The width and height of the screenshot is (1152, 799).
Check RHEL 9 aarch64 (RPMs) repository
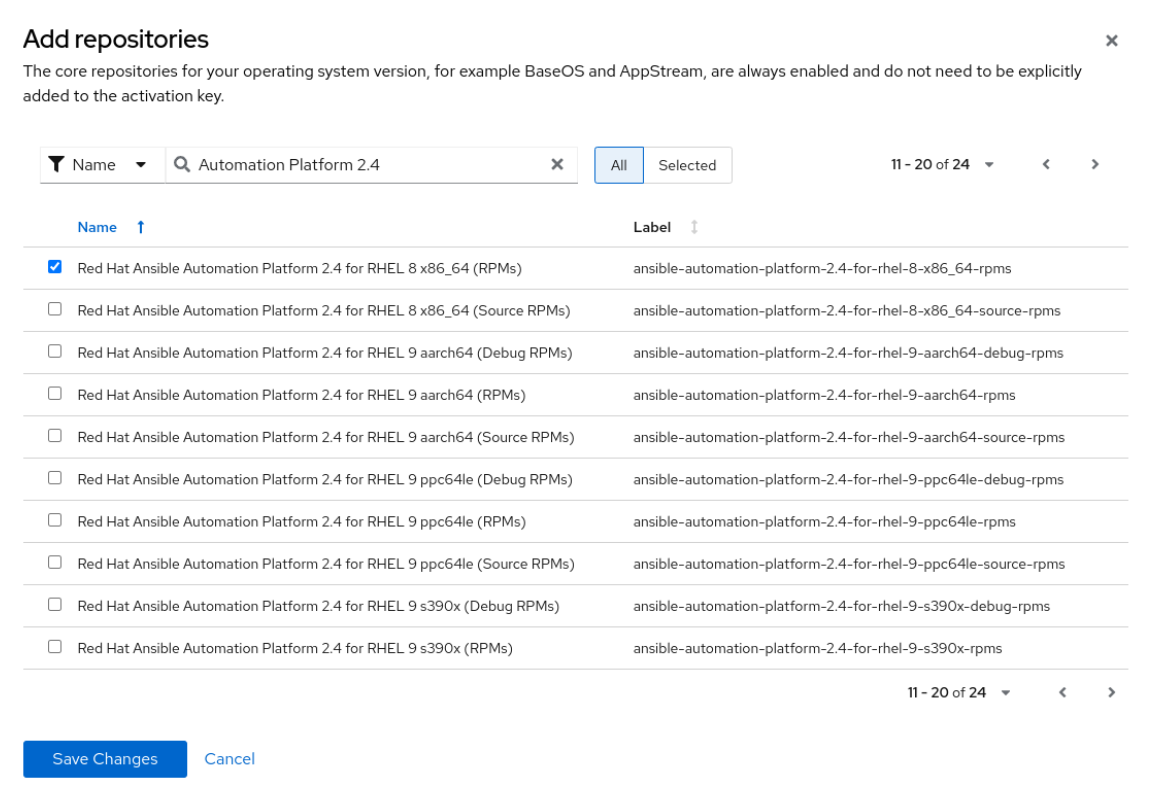(55, 394)
